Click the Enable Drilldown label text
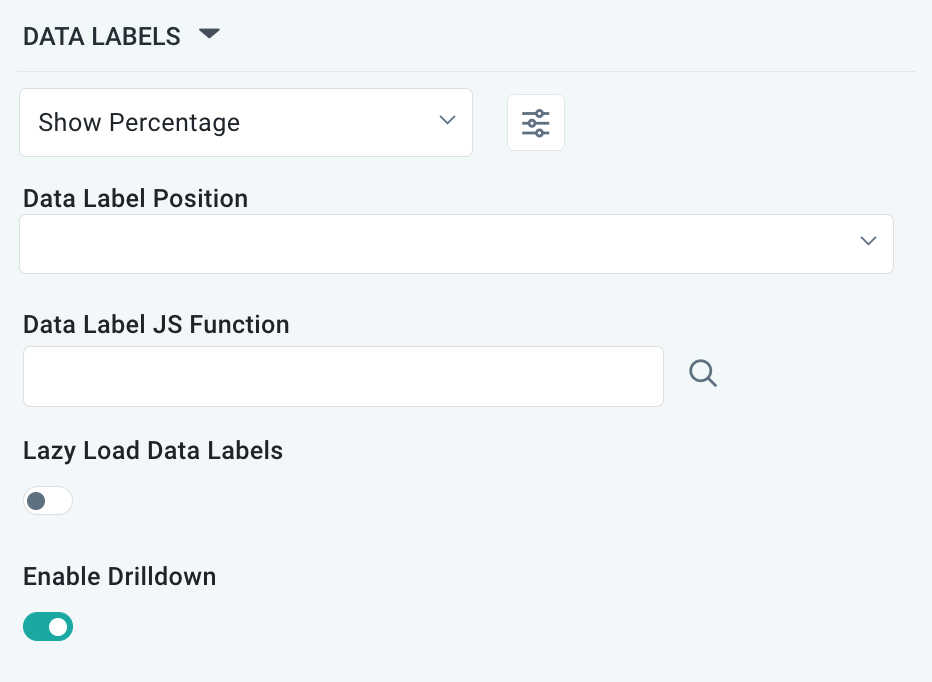Image resolution: width=932 pixels, height=682 pixels. pos(119,576)
